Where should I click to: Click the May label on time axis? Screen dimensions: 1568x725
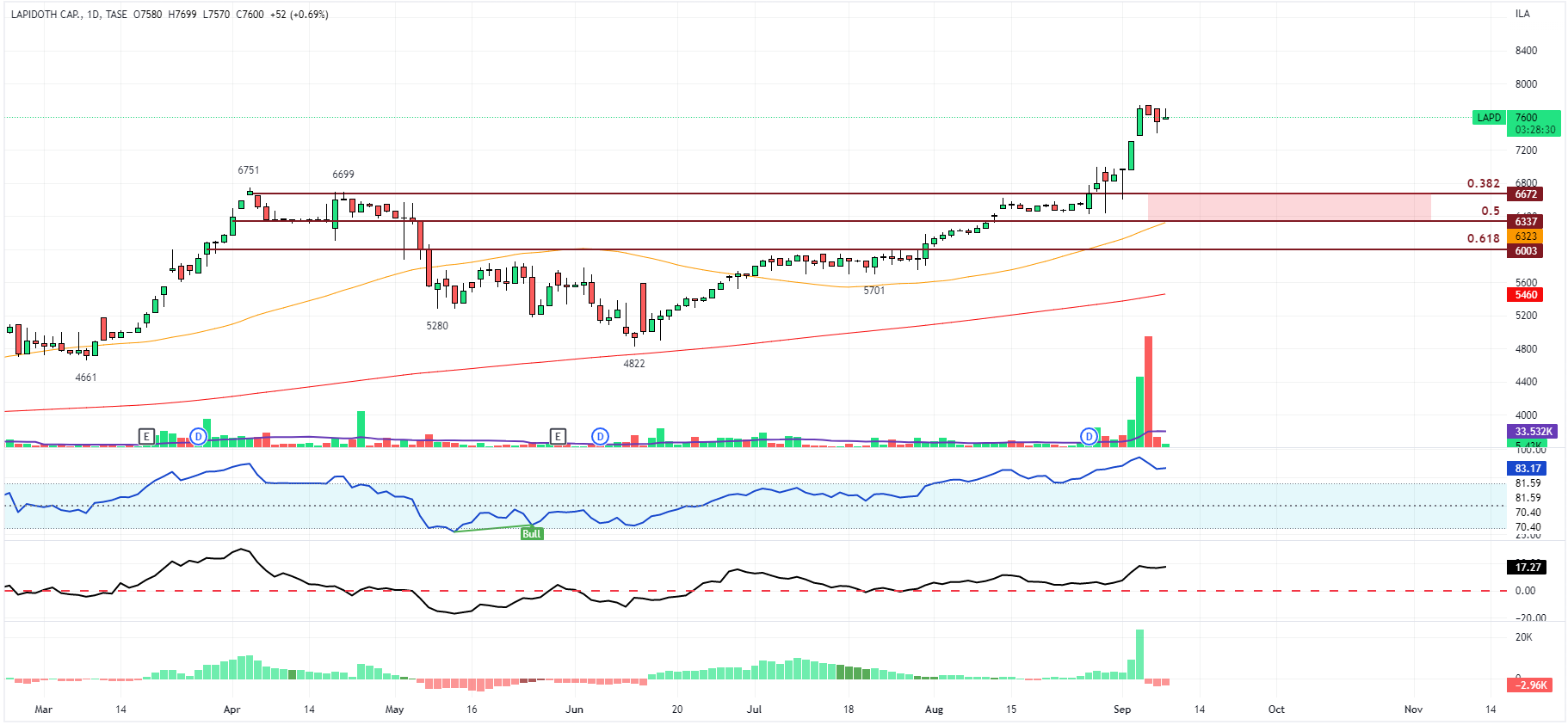394,710
